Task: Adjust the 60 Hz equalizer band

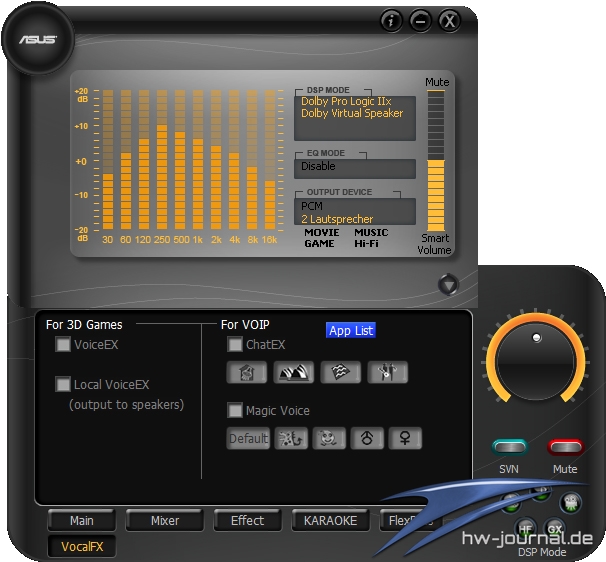Action: tap(126, 160)
